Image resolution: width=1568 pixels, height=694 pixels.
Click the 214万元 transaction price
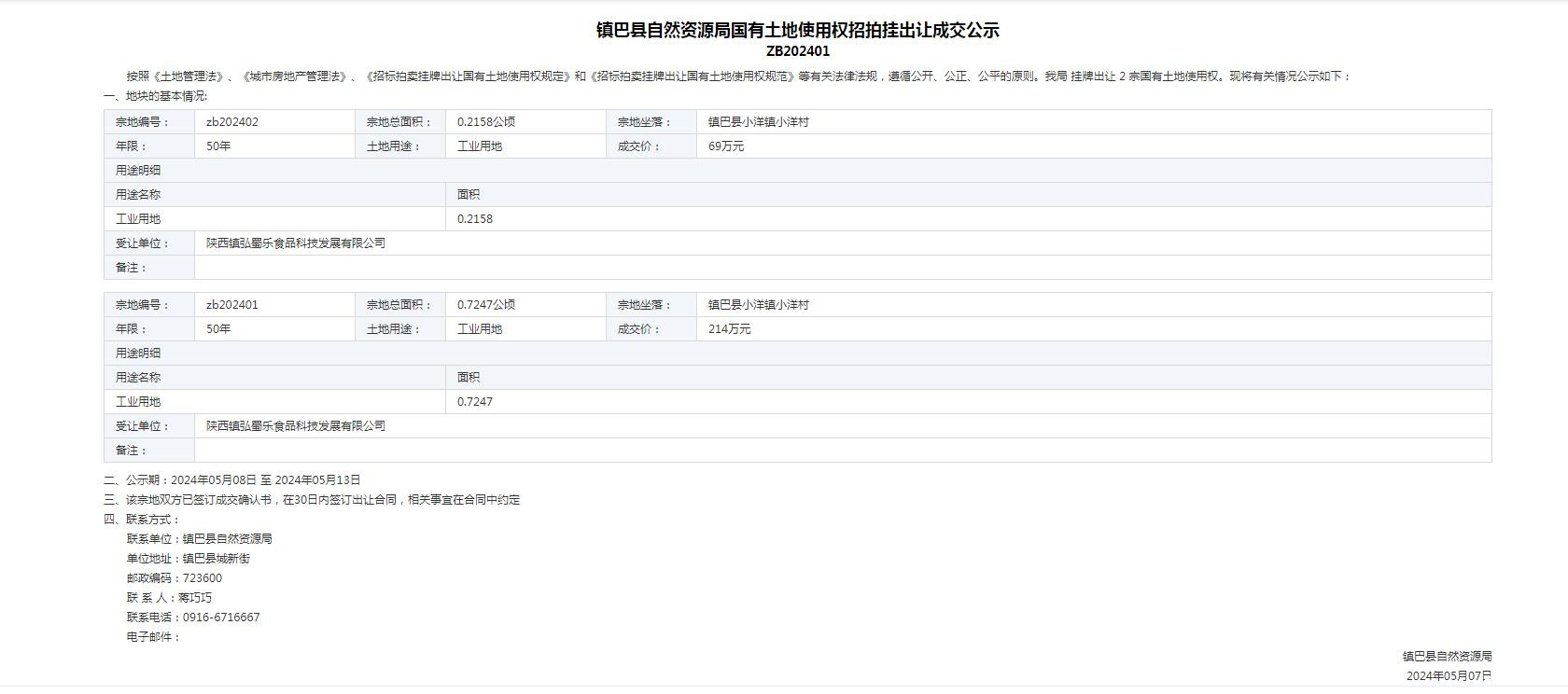coord(729,329)
